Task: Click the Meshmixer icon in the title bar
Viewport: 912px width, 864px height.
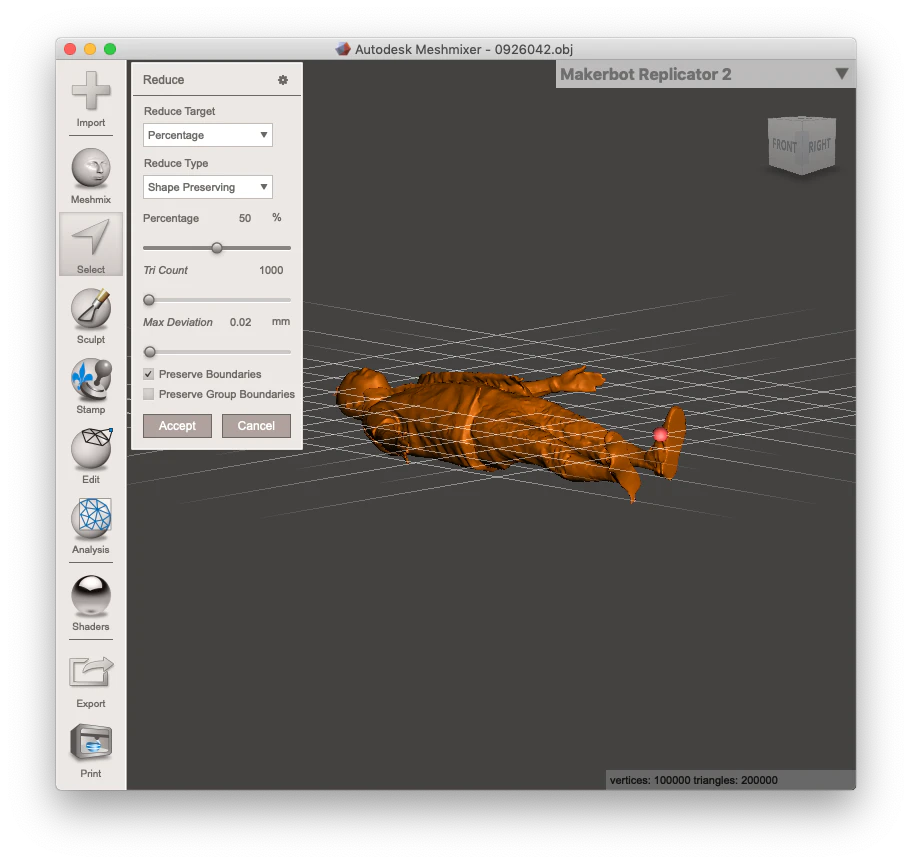Action: [x=343, y=49]
